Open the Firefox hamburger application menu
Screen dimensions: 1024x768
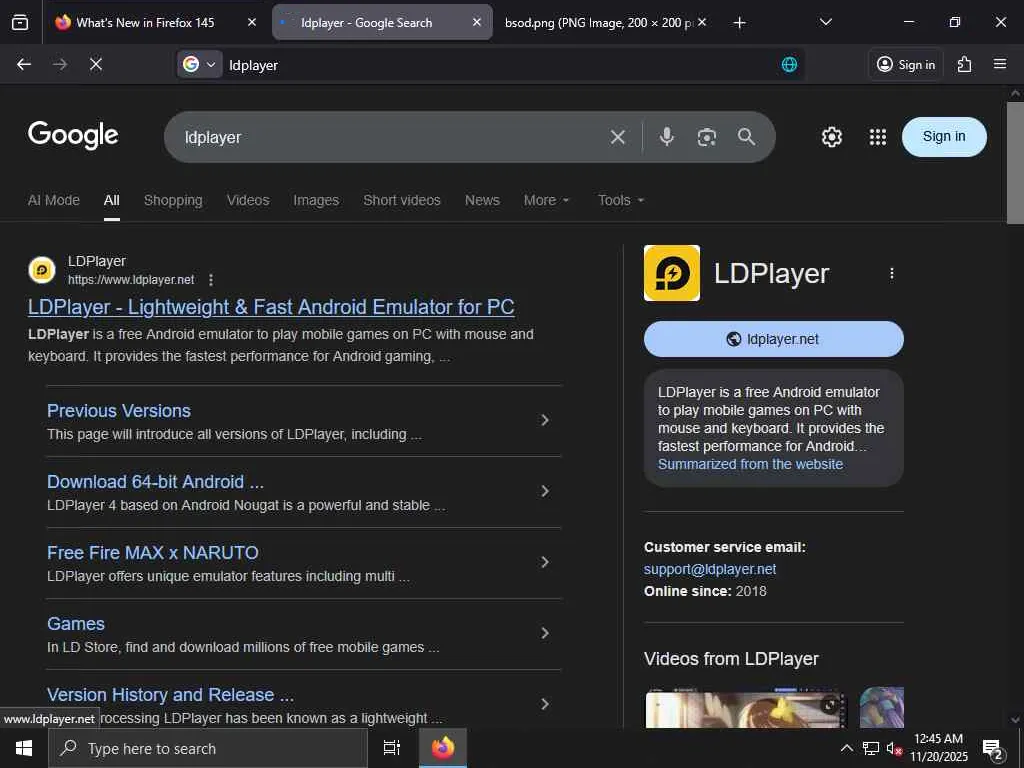click(x=999, y=64)
